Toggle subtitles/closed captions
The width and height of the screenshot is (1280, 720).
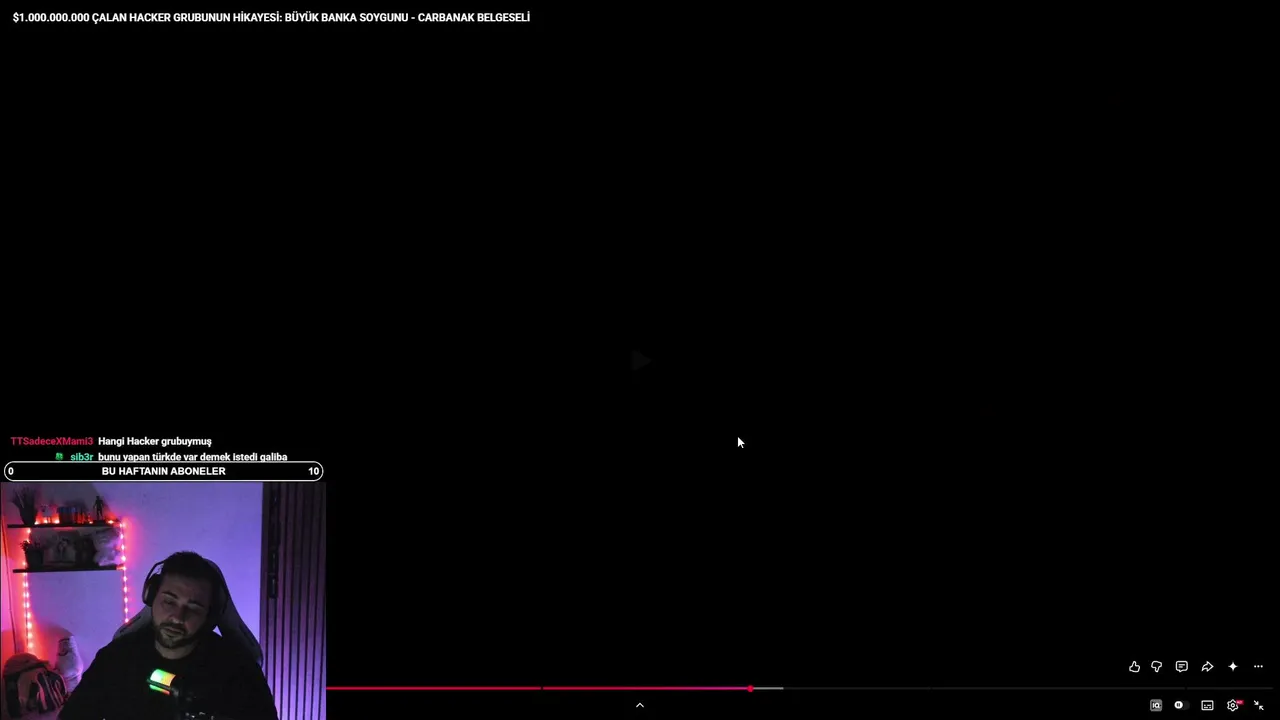pyautogui.click(x=1207, y=705)
